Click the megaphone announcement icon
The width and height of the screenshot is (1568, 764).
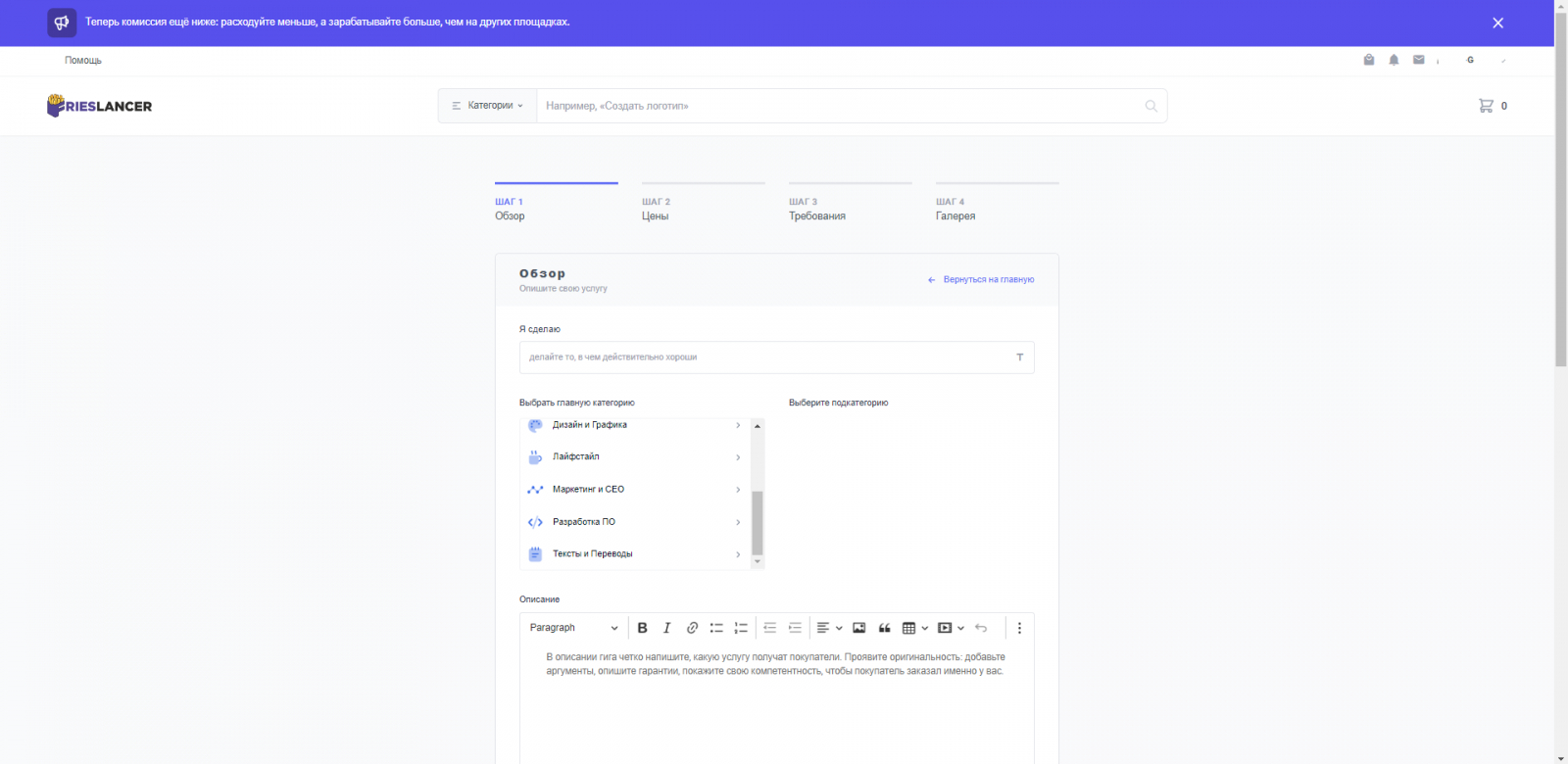point(62,23)
